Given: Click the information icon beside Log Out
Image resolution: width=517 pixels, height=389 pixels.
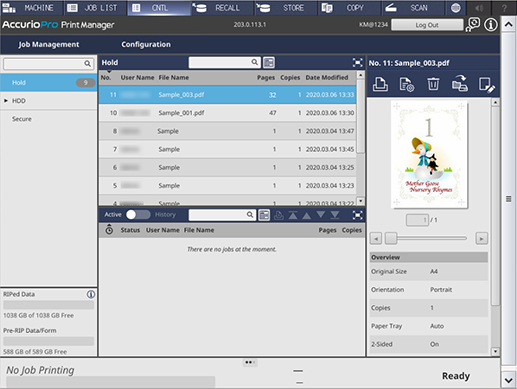Looking at the screenshot, I should (x=491, y=25).
